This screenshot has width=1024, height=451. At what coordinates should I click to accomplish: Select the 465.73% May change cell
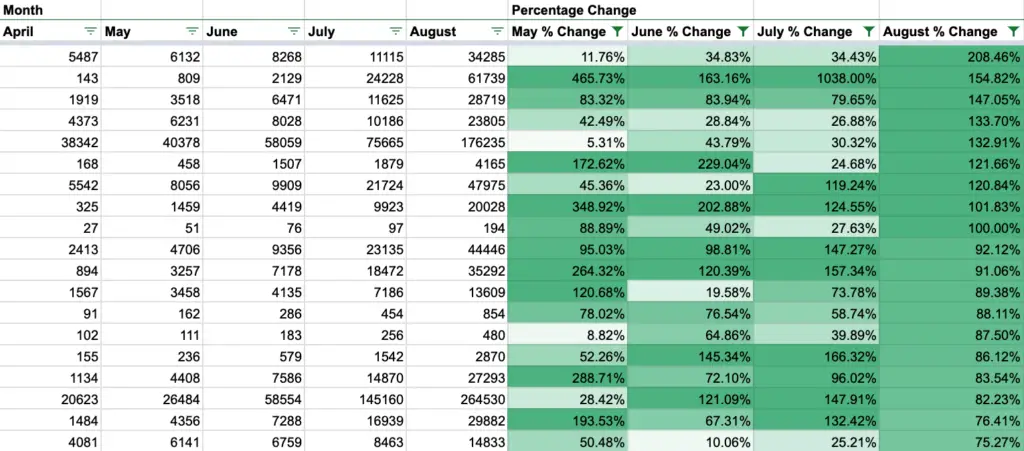click(568, 78)
